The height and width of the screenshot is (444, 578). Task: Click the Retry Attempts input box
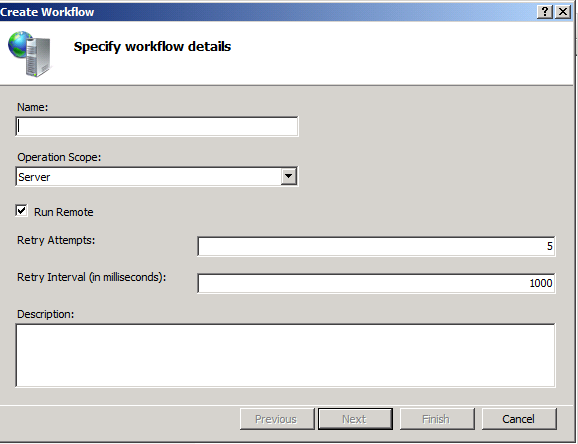point(376,246)
